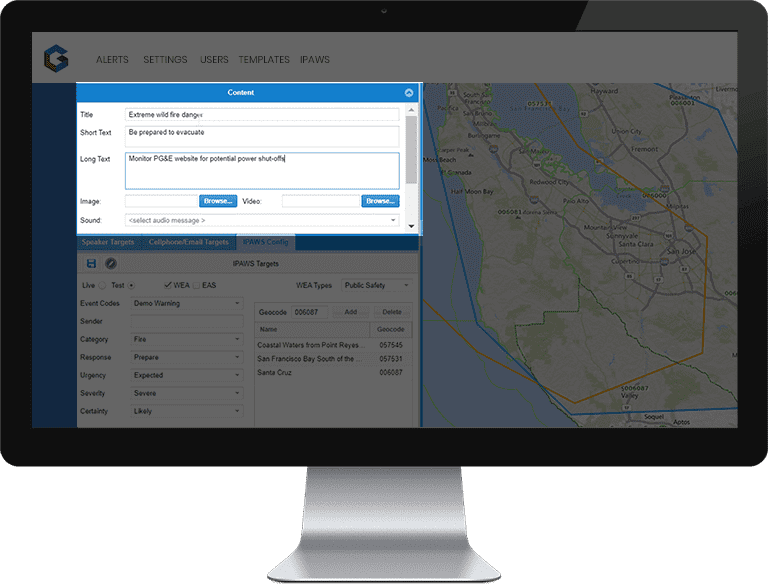The height and width of the screenshot is (585, 768).
Task: Uncheck the WEA checkbox
Action: pyautogui.click(x=168, y=285)
